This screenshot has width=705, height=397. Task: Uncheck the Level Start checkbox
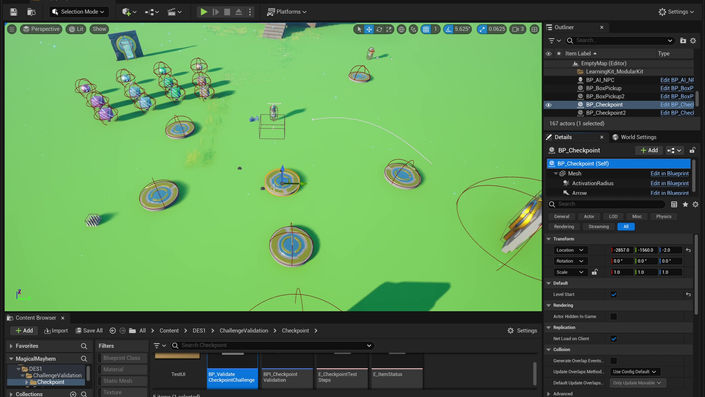point(614,294)
